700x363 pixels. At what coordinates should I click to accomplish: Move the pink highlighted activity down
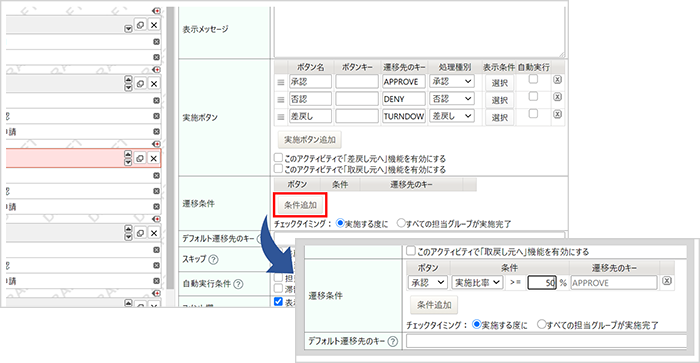tap(128, 162)
